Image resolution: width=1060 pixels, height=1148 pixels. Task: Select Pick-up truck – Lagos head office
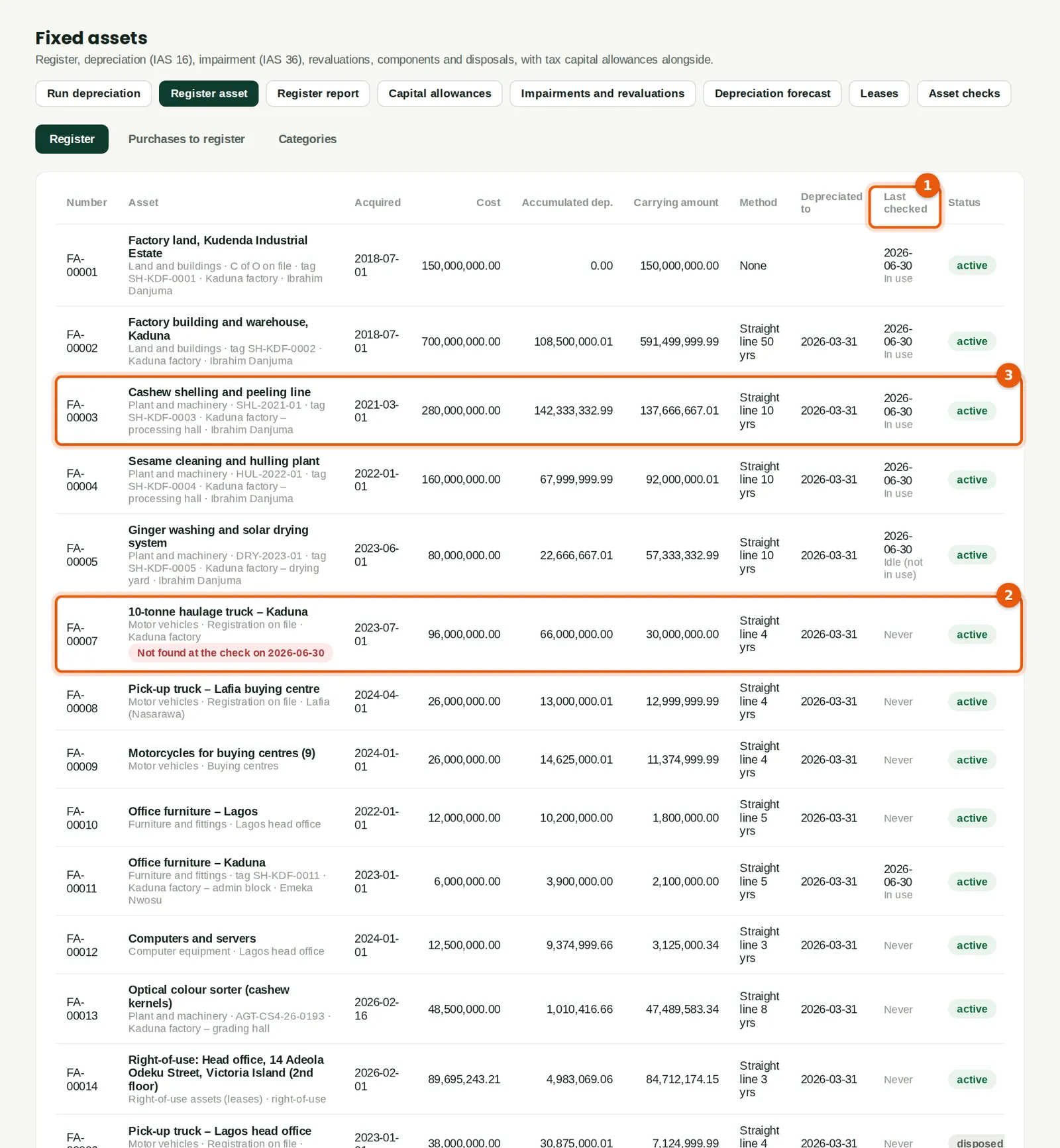(x=220, y=1131)
